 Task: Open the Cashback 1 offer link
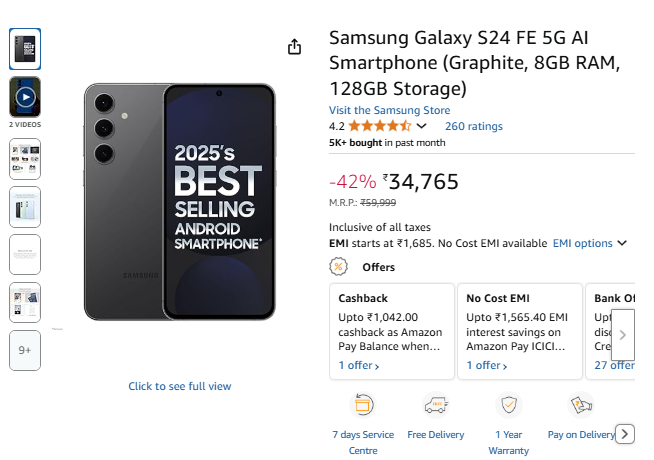[359, 366]
